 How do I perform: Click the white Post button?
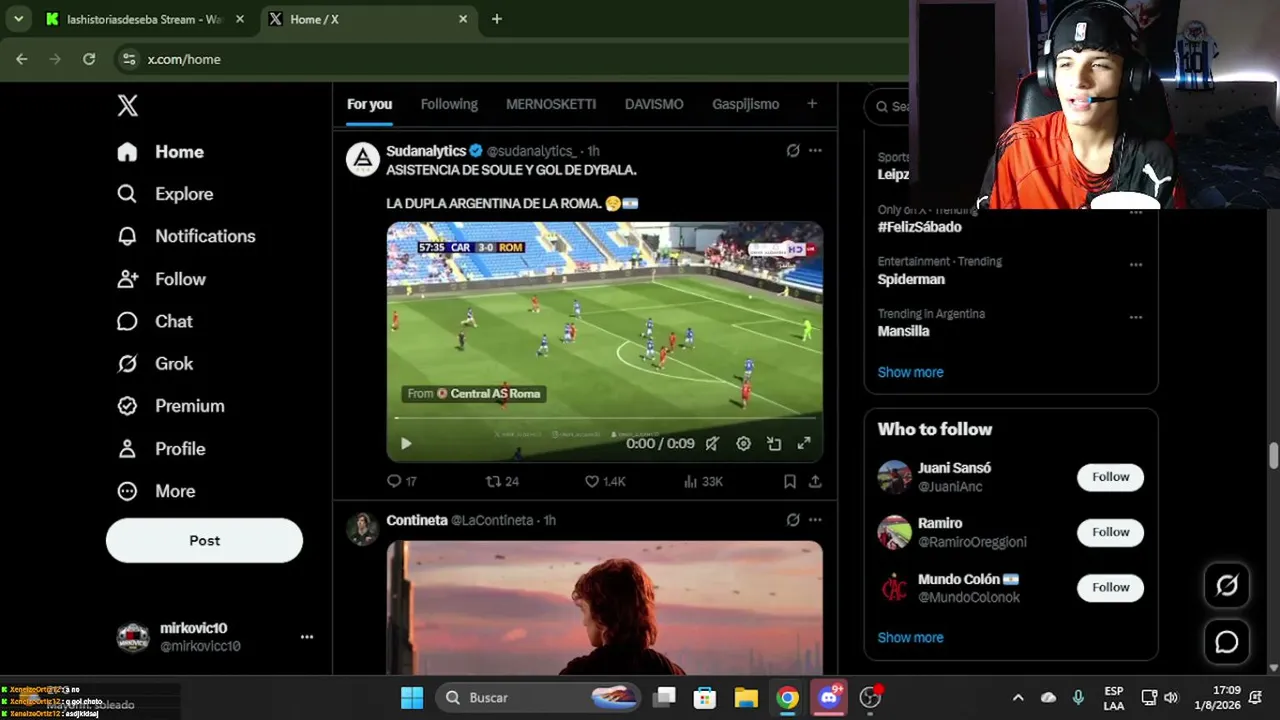tap(204, 540)
